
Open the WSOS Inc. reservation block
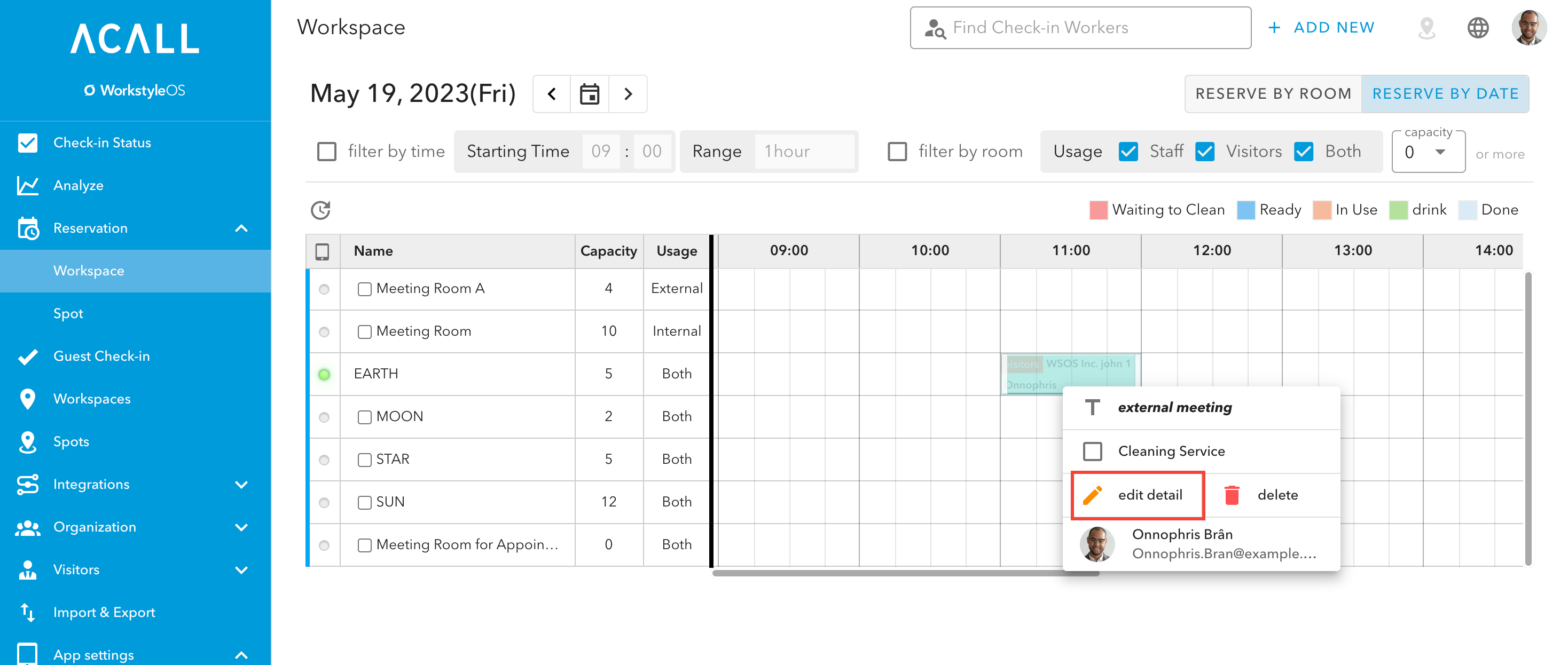(1070, 374)
